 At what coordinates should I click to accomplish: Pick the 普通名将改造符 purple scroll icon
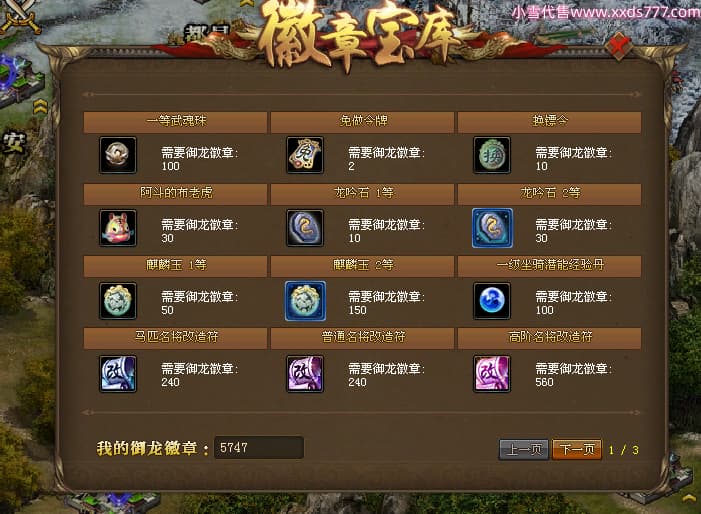point(305,374)
